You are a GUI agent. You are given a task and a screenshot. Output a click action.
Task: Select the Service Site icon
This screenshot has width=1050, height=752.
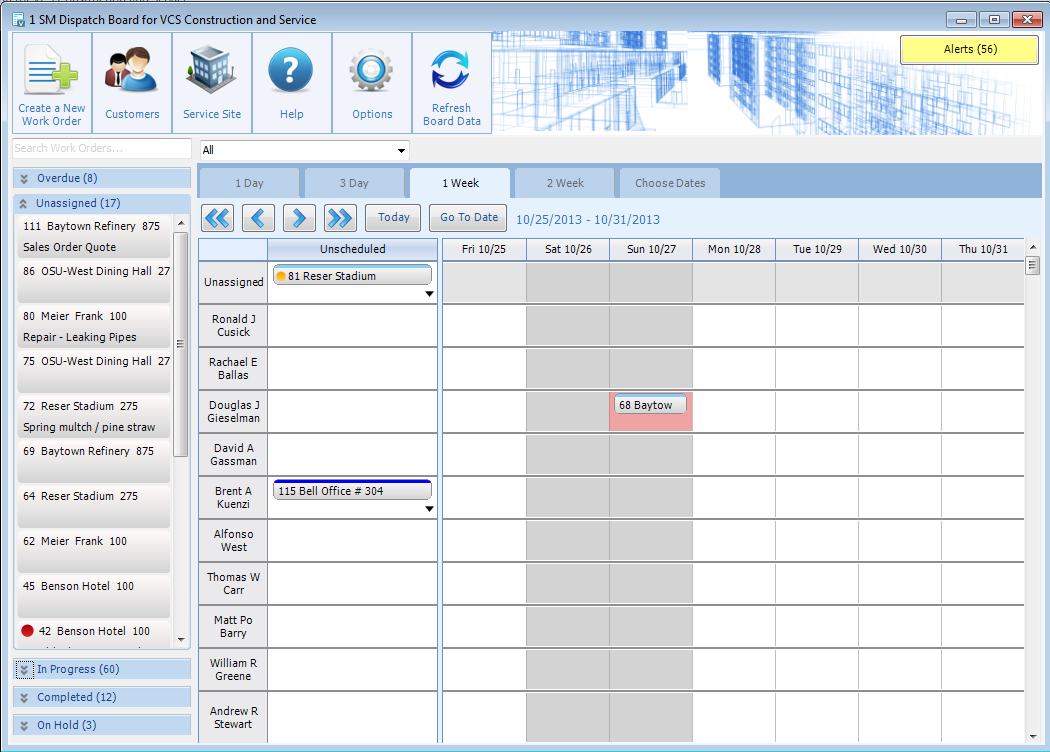[211, 70]
